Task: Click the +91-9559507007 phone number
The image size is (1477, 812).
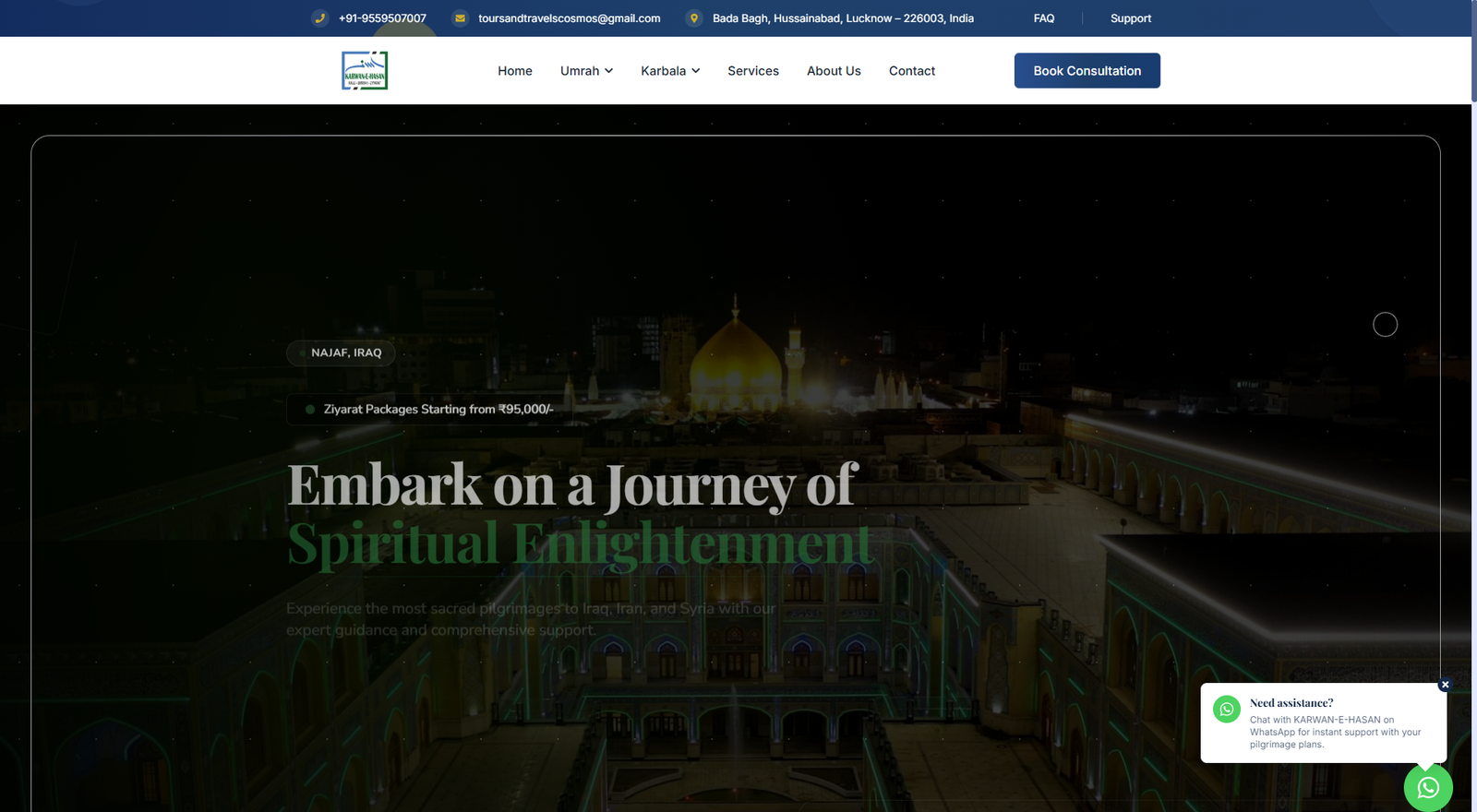Action: [x=382, y=18]
